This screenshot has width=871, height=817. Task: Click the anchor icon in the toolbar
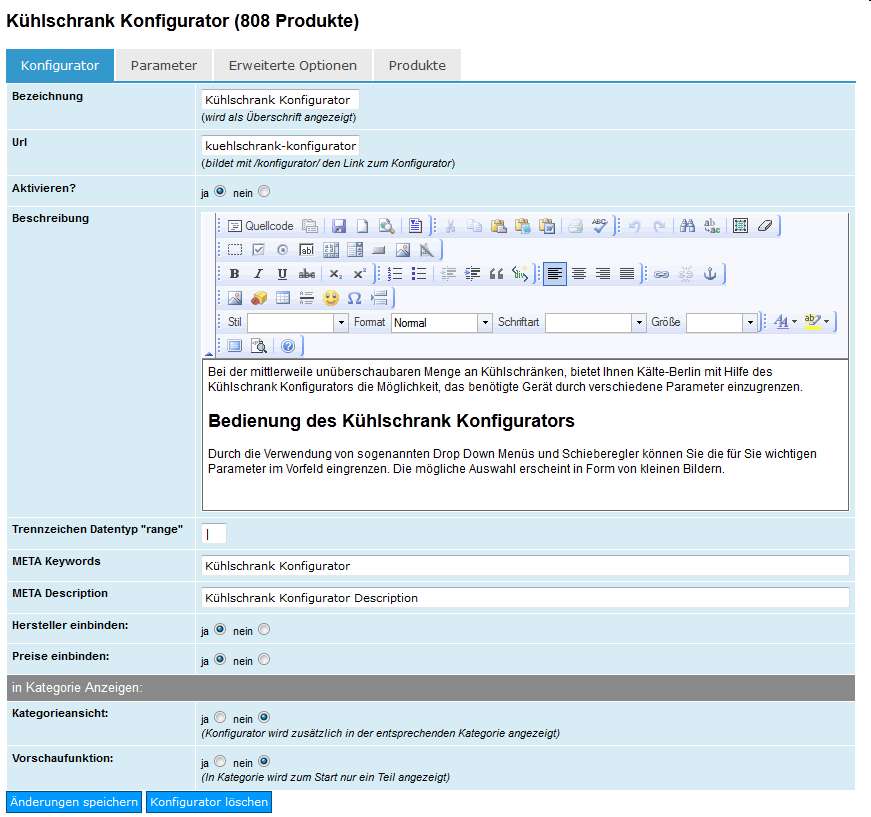[x=710, y=274]
